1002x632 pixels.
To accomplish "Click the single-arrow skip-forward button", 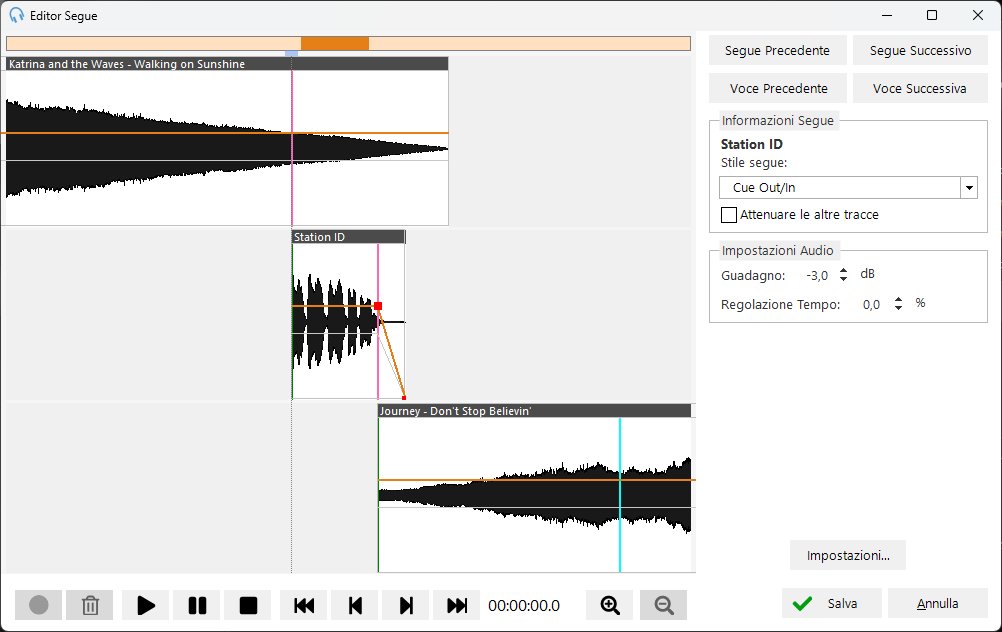I will point(406,605).
